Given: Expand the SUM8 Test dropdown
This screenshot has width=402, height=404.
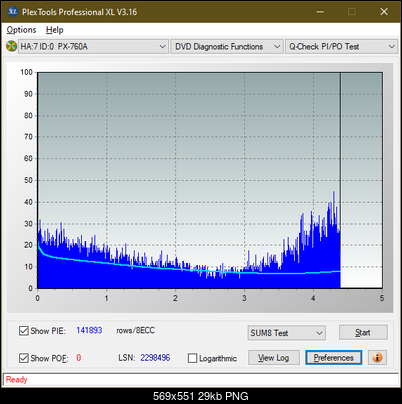Looking at the screenshot, I should click(x=287, y=333).
